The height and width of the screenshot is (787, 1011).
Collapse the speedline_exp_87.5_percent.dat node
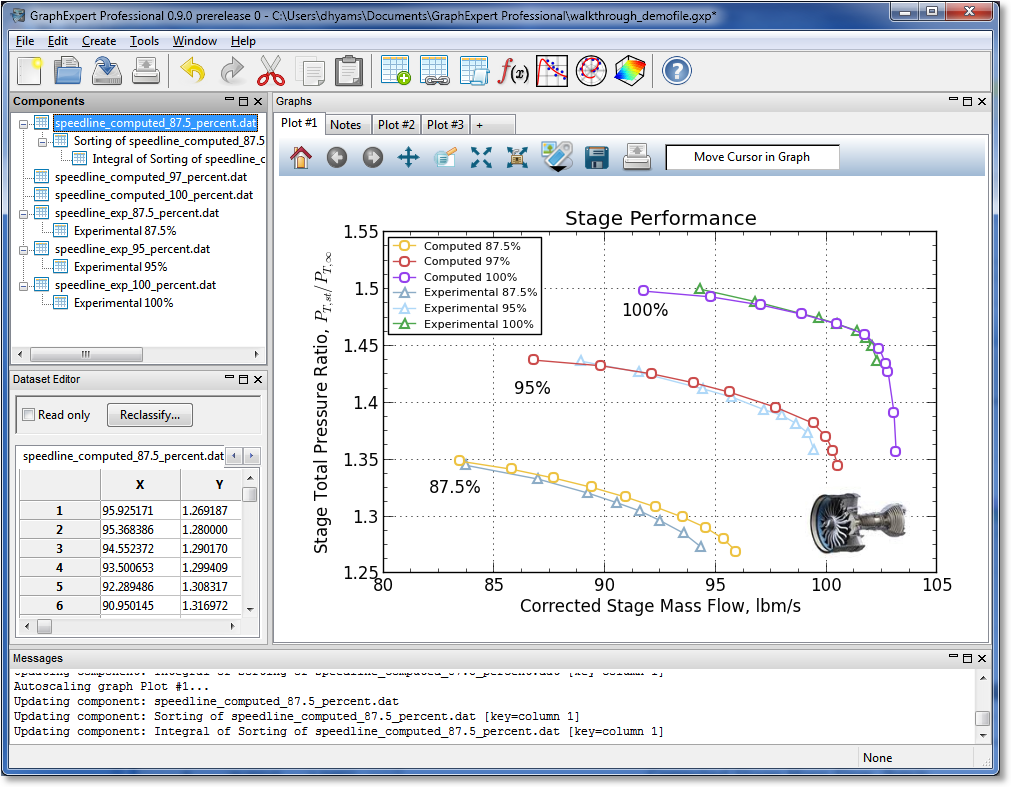tap(24, 213)
